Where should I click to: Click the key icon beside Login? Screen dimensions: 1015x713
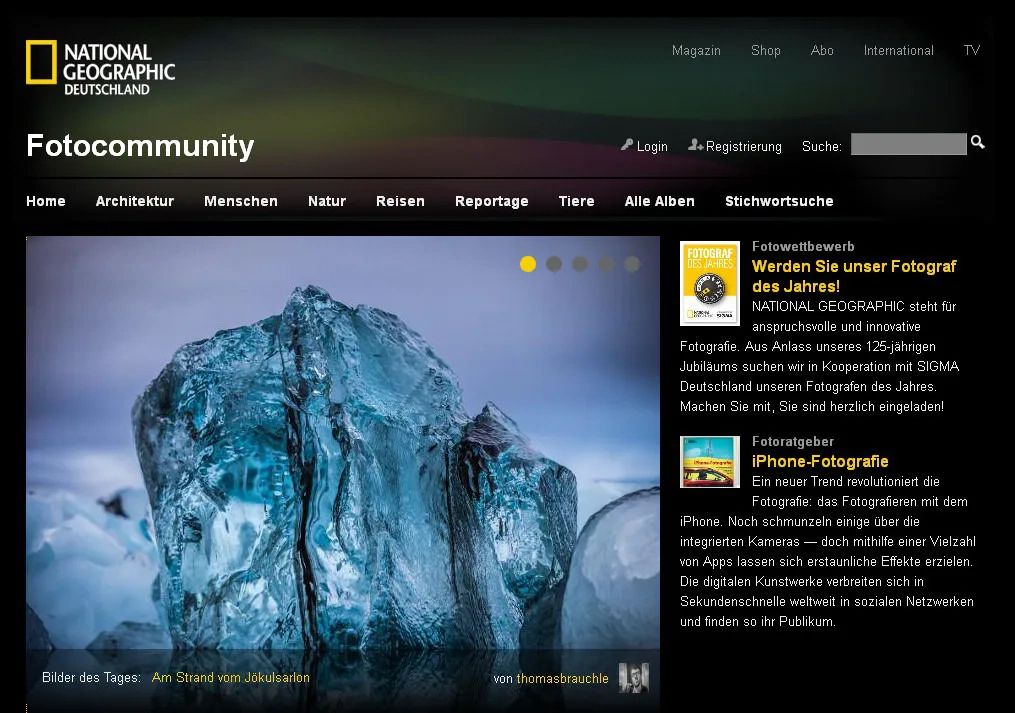[626, 146]
